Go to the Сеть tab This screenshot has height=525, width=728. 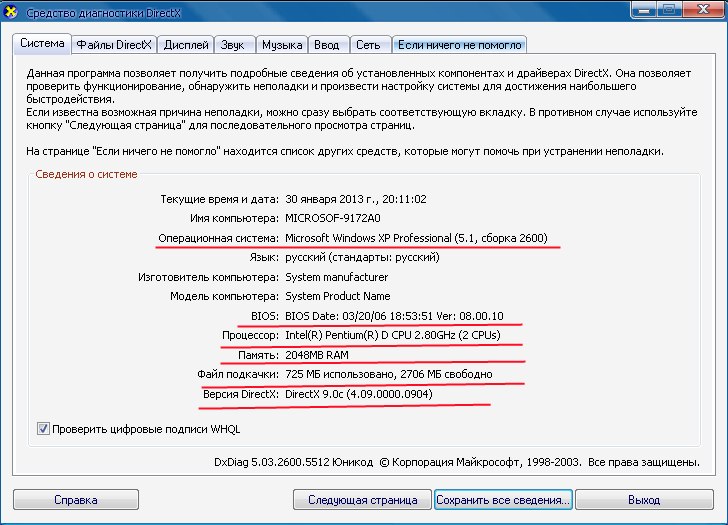pos(368,45)
